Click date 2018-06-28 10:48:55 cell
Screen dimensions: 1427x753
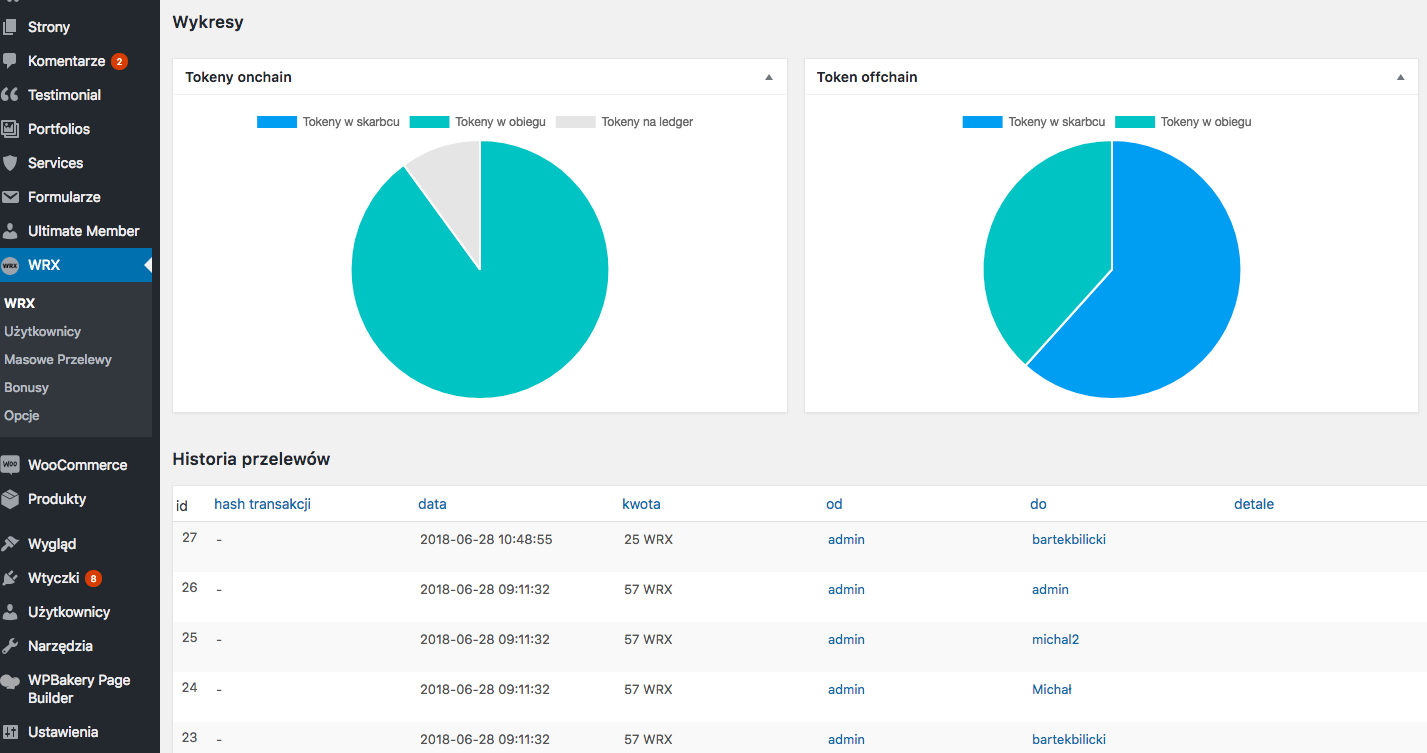point(486,539)
